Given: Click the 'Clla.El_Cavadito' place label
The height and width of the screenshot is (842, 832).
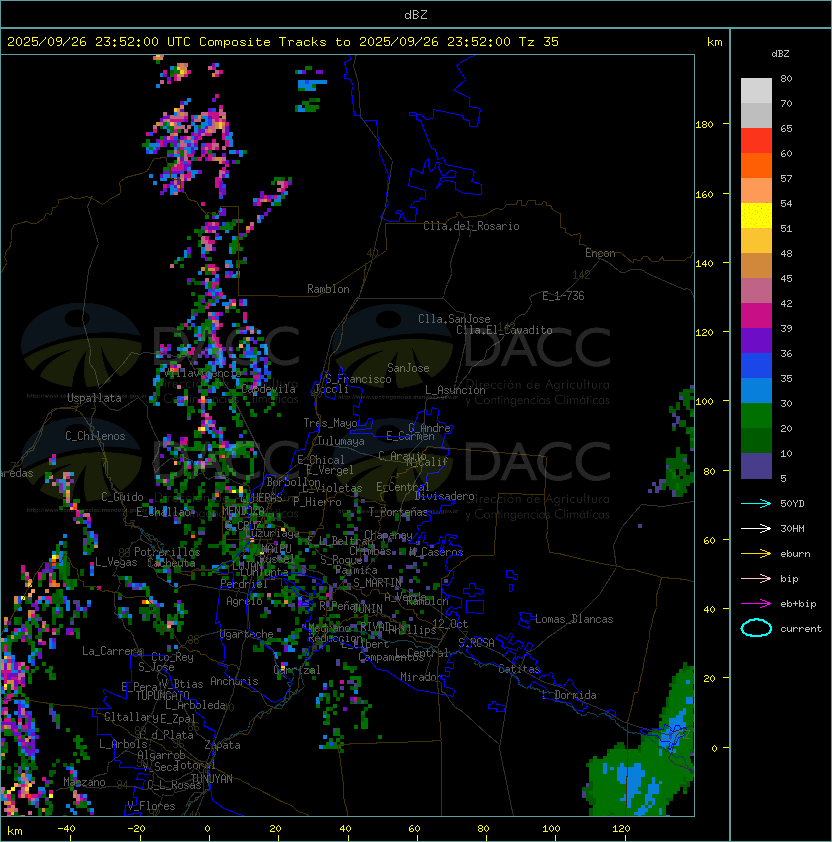Looking at the screenshot, I should [504, 330].
